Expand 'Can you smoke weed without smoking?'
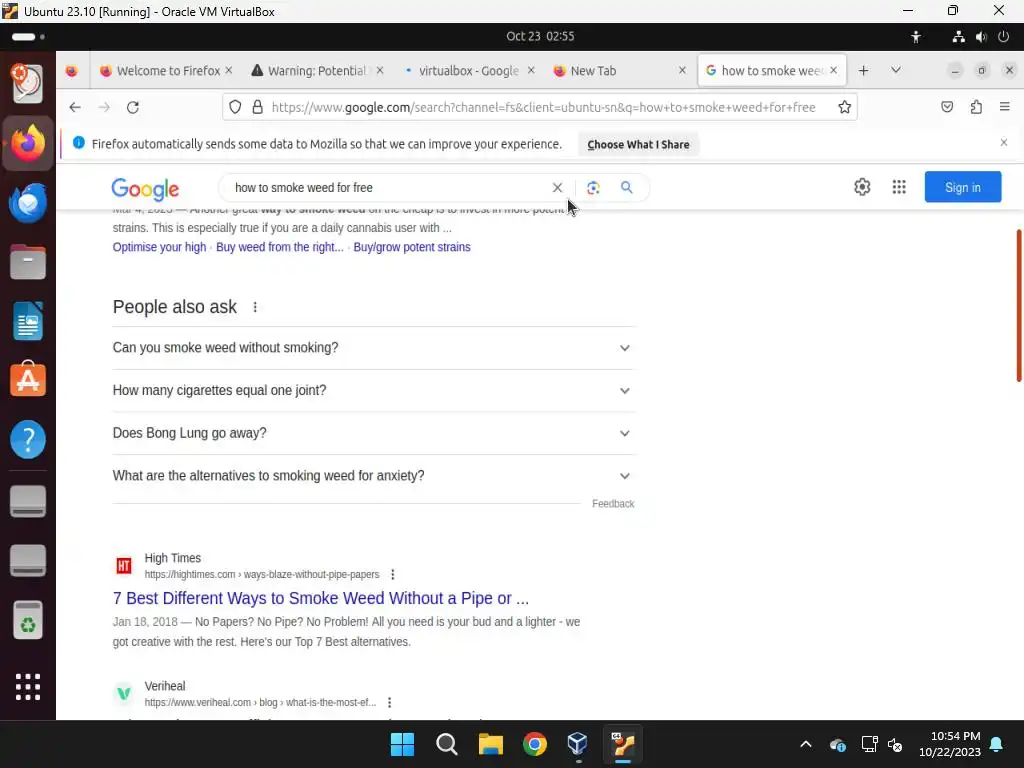 tap(373, 348)
